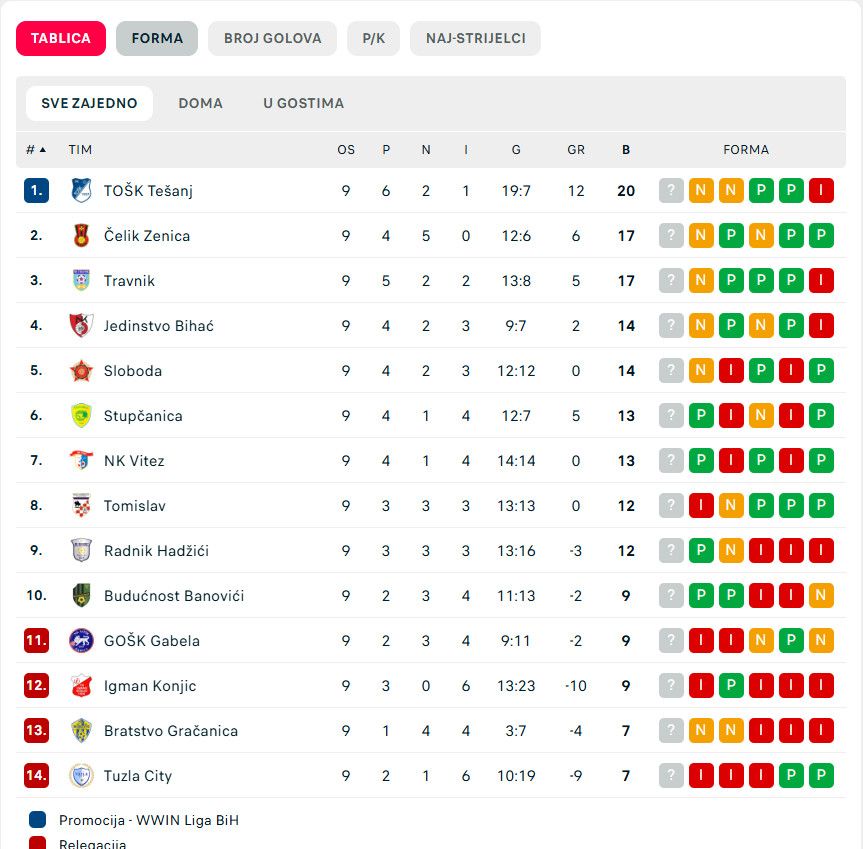
Task: Select the NAJ-STRIJELCI tab
Action: click(x=475, y=38)
